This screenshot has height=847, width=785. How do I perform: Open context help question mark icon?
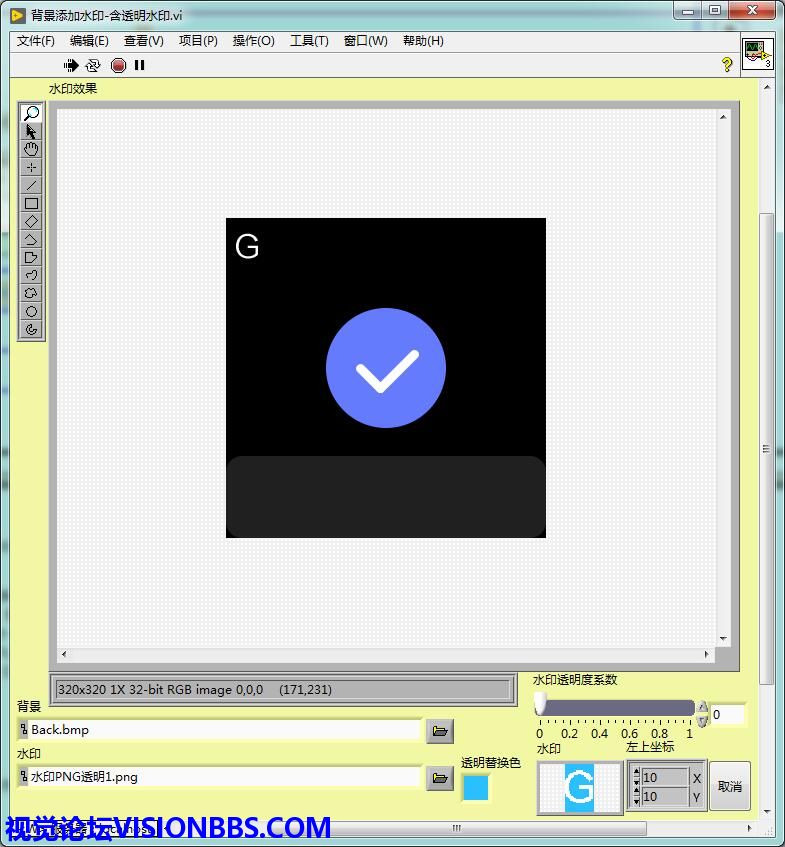[x=727, y=65]
